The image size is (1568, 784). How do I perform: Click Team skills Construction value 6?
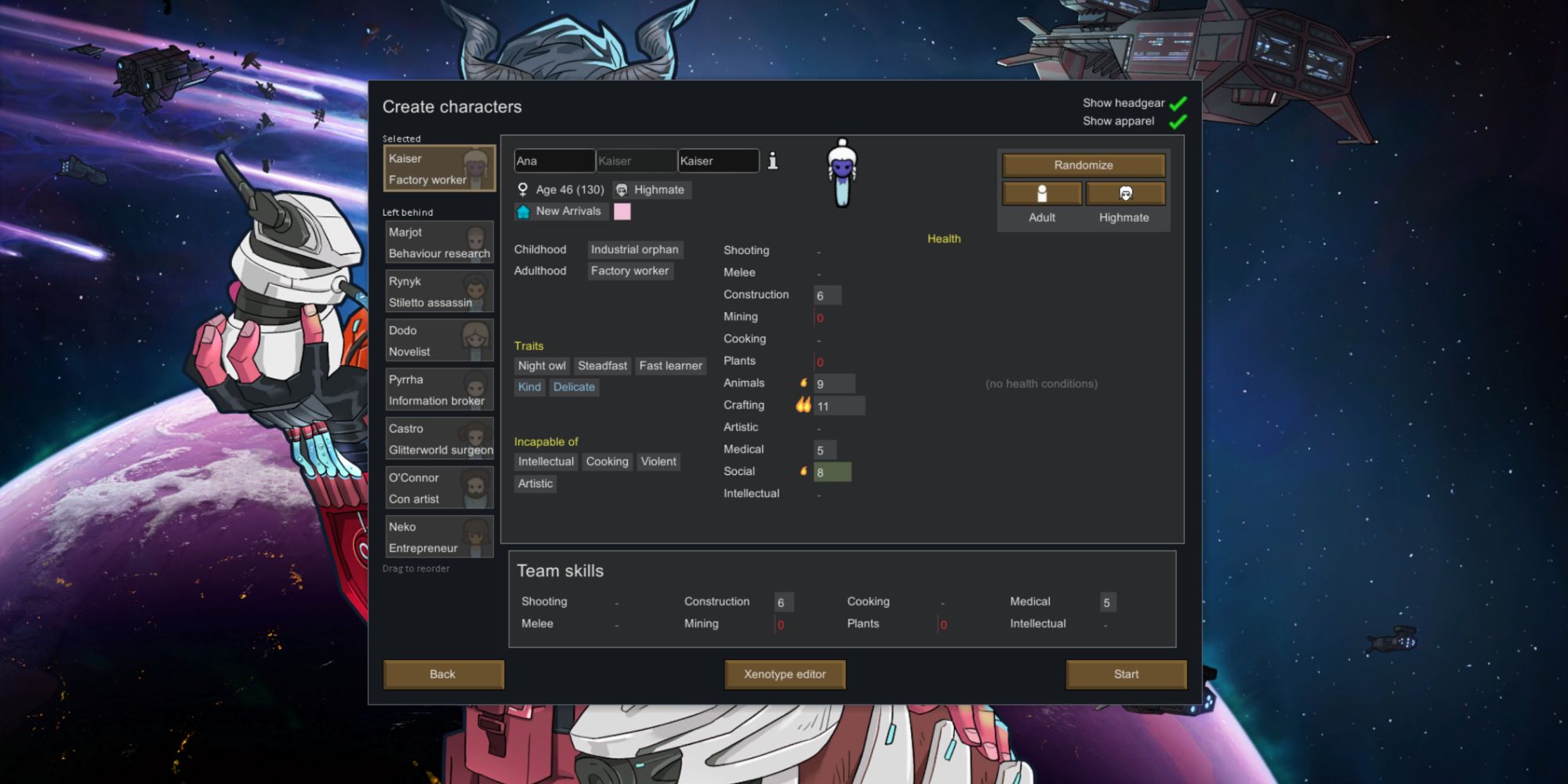click(784, 602)
